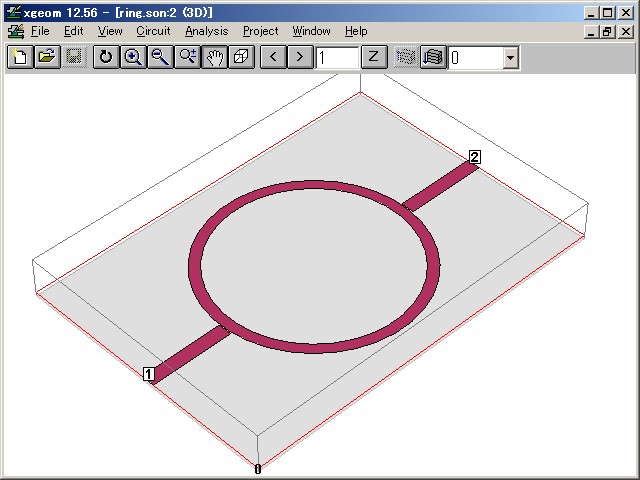640x480 pixels.
Task: Open the Circuit menu
Action: click(153, 31)
